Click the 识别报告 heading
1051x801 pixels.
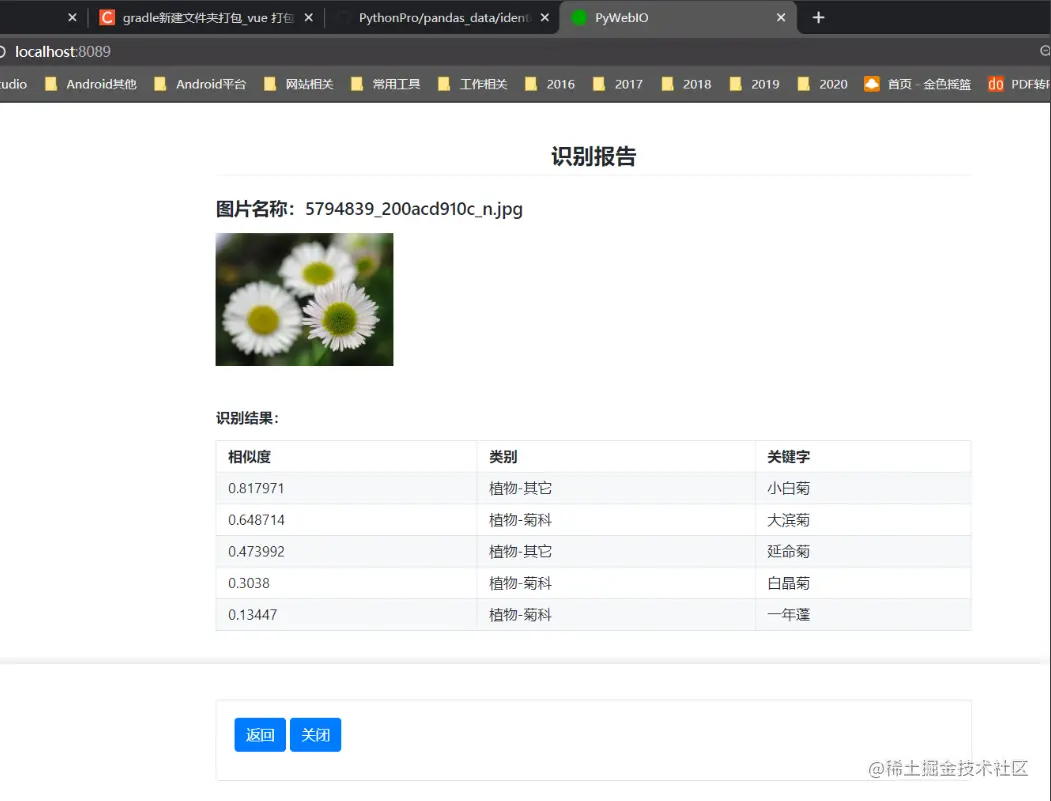[x=593, y=156]
